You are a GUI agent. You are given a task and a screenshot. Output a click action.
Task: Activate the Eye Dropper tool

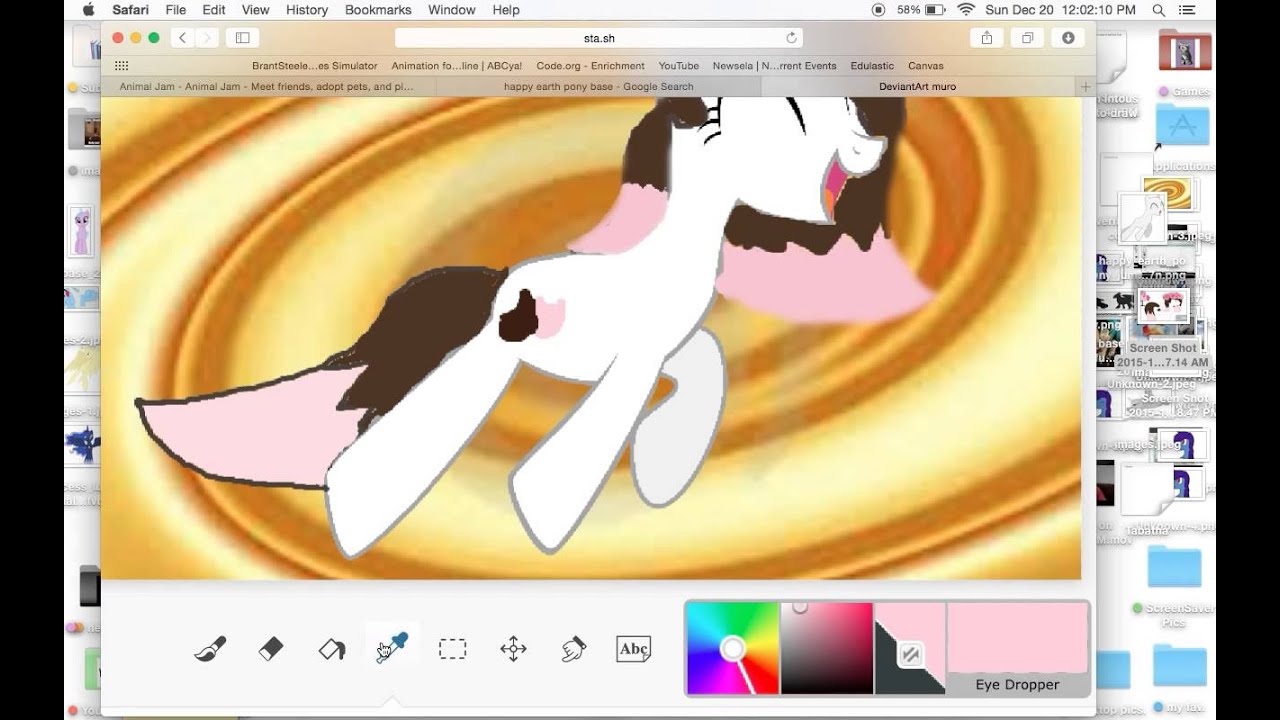tap(392, 649)
